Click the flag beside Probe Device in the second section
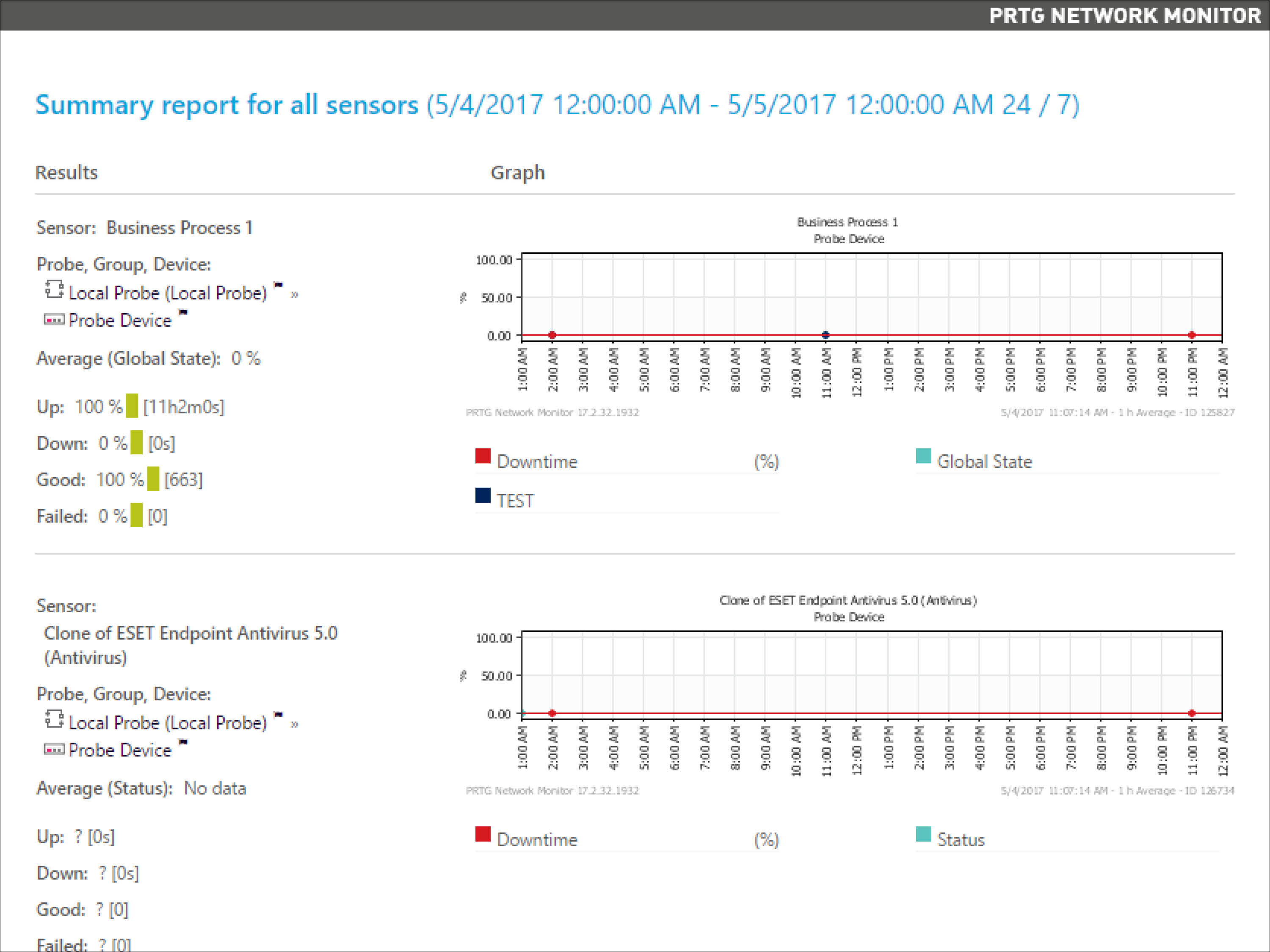 pyautogui.click(x=182, y=743)
